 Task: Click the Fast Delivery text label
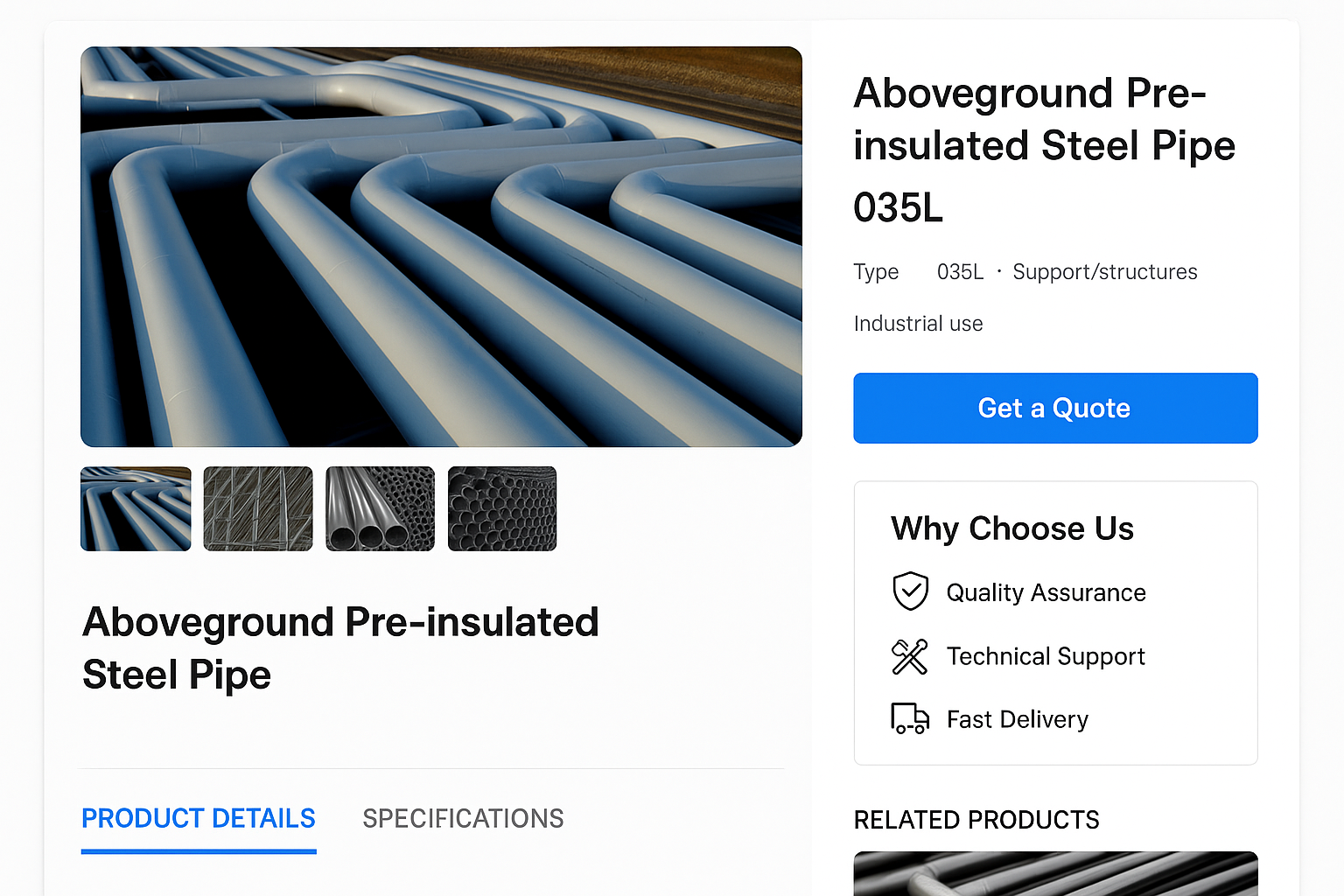1018,719
